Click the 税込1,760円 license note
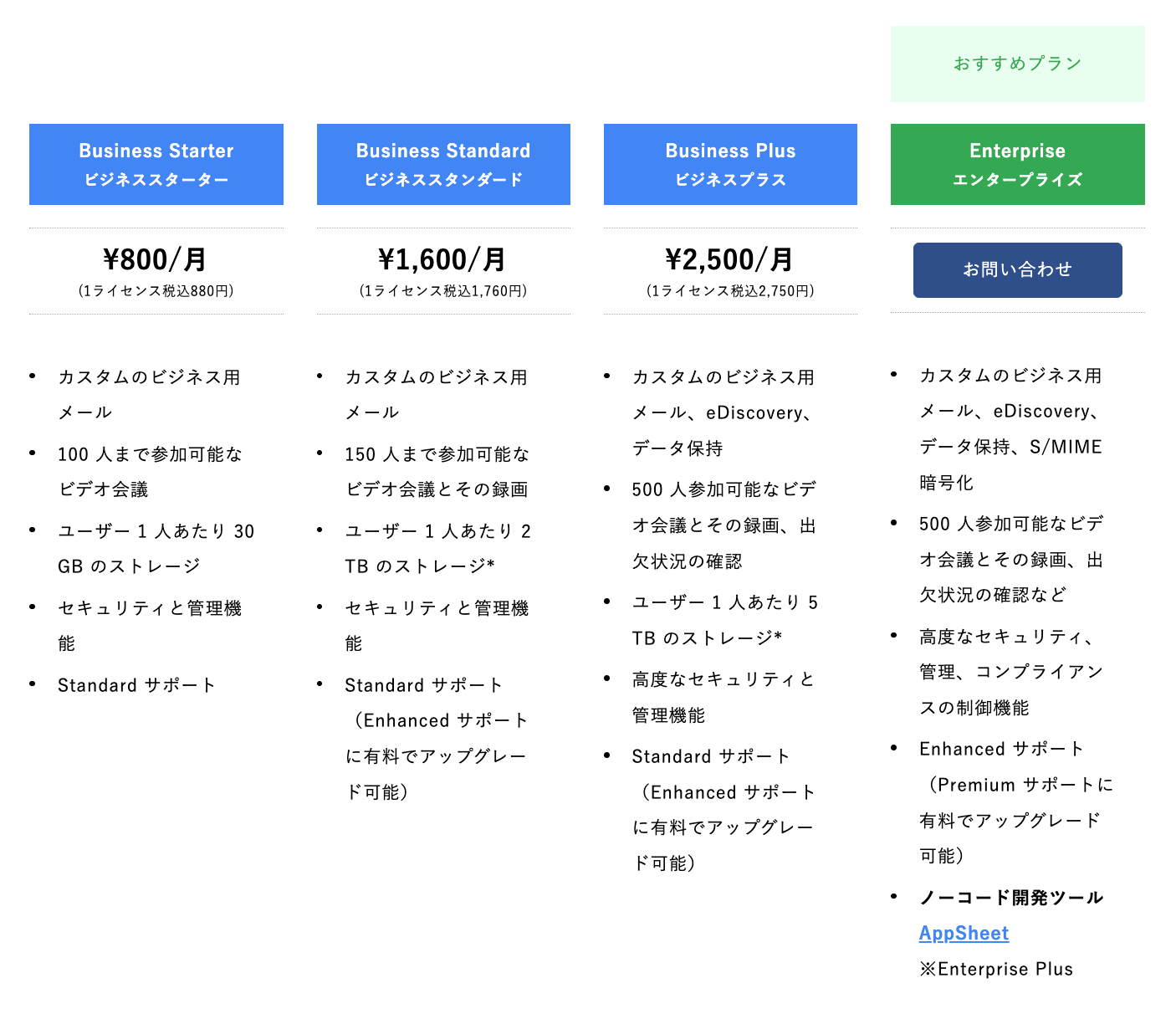The image size is (1176, 1014). pos(443,291)
